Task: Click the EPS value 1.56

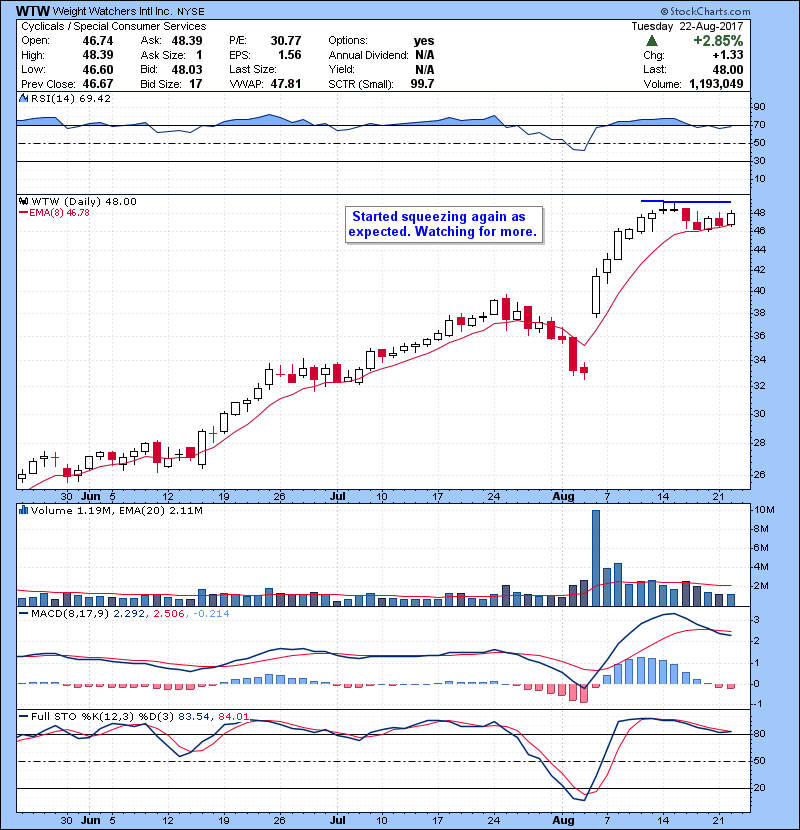Action: 290,55
